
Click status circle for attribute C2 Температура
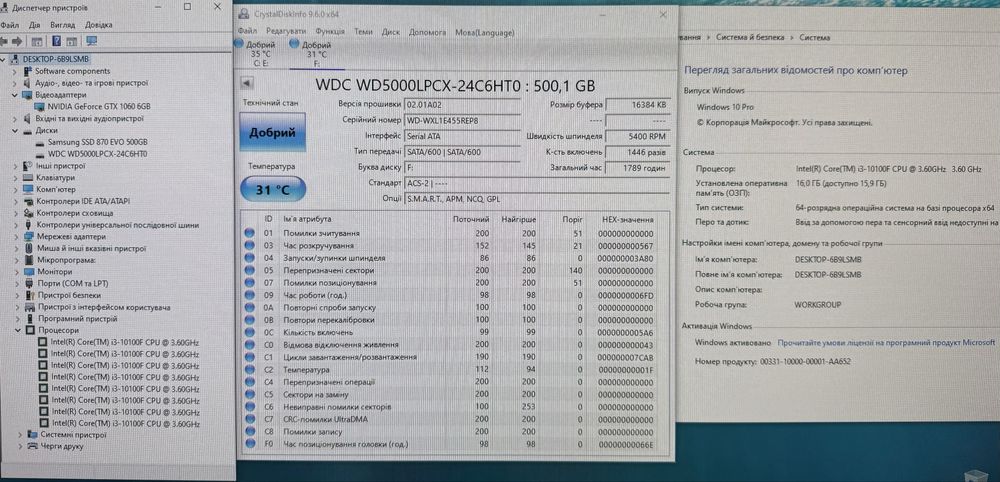click(x=249, y=370)
